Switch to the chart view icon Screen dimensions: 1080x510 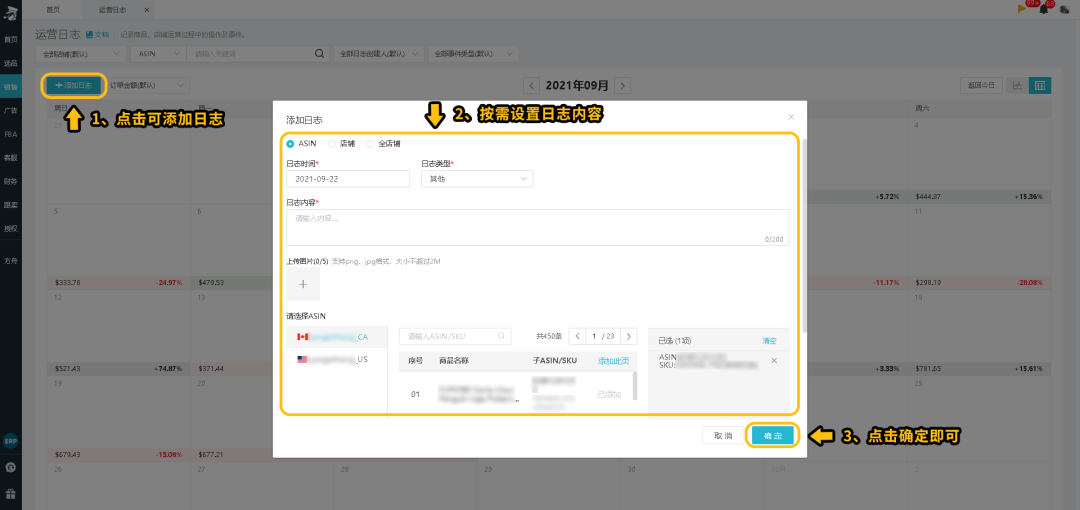[x=1018, y=86]
